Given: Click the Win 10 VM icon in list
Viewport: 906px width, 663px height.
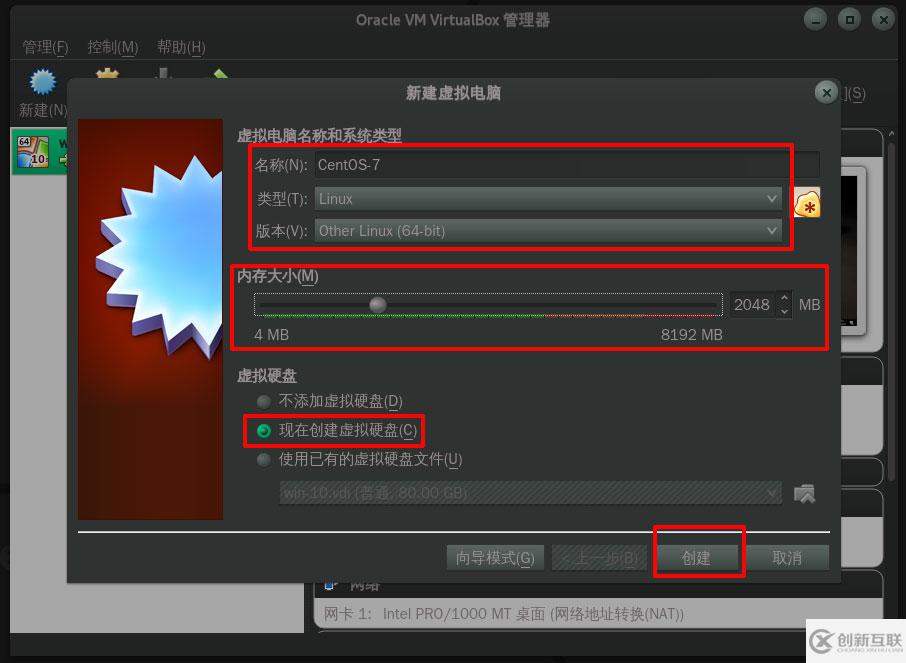Looking at the screenshot, I should pos(33,151).
